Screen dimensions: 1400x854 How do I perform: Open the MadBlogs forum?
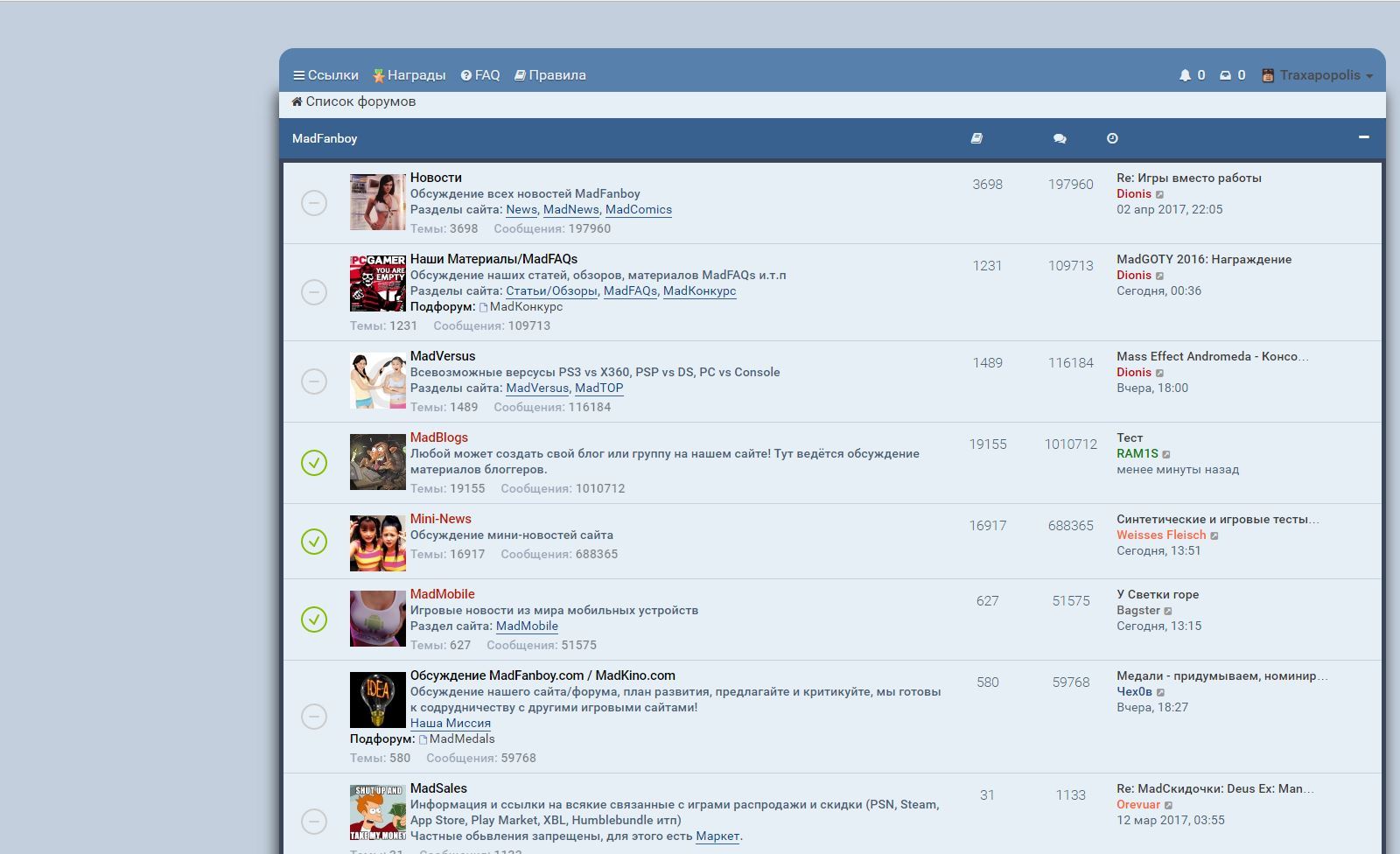pos(439,437)
